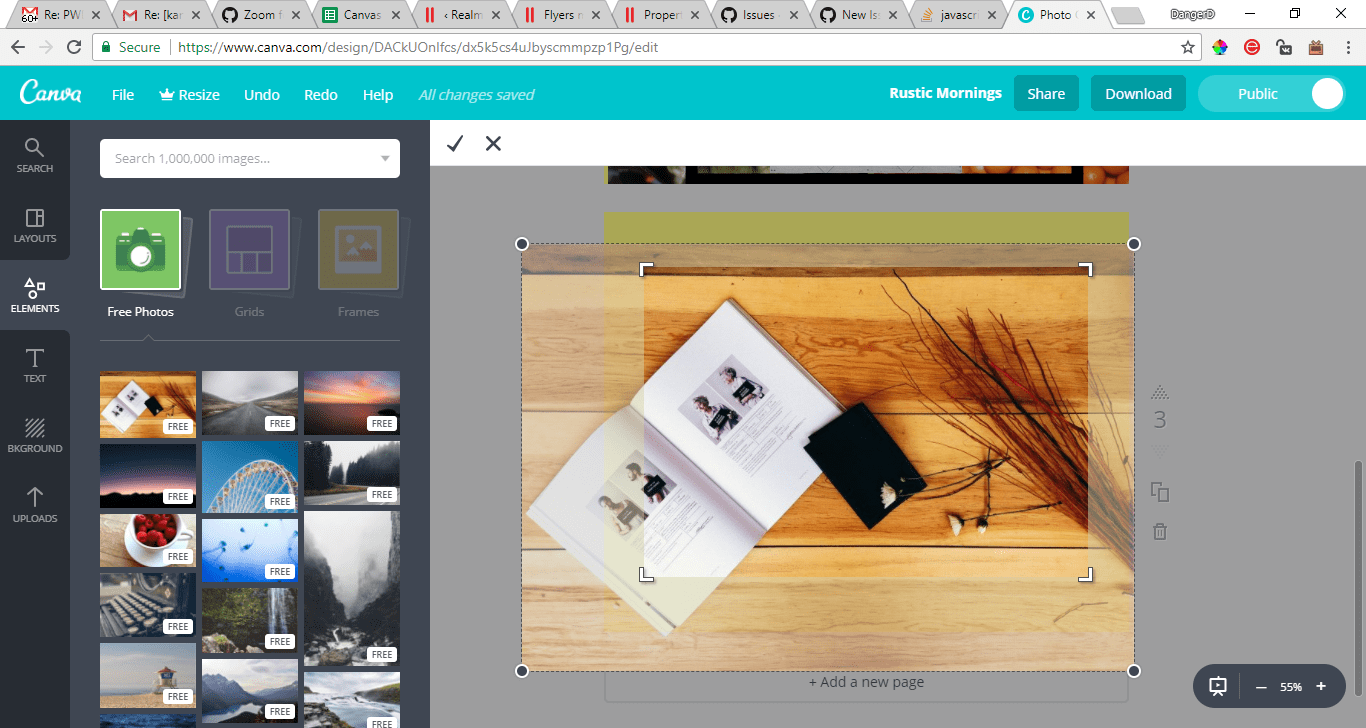Cancel the crop with the X icon
This screenshot has width=1366, height=728.
point(493,143)
